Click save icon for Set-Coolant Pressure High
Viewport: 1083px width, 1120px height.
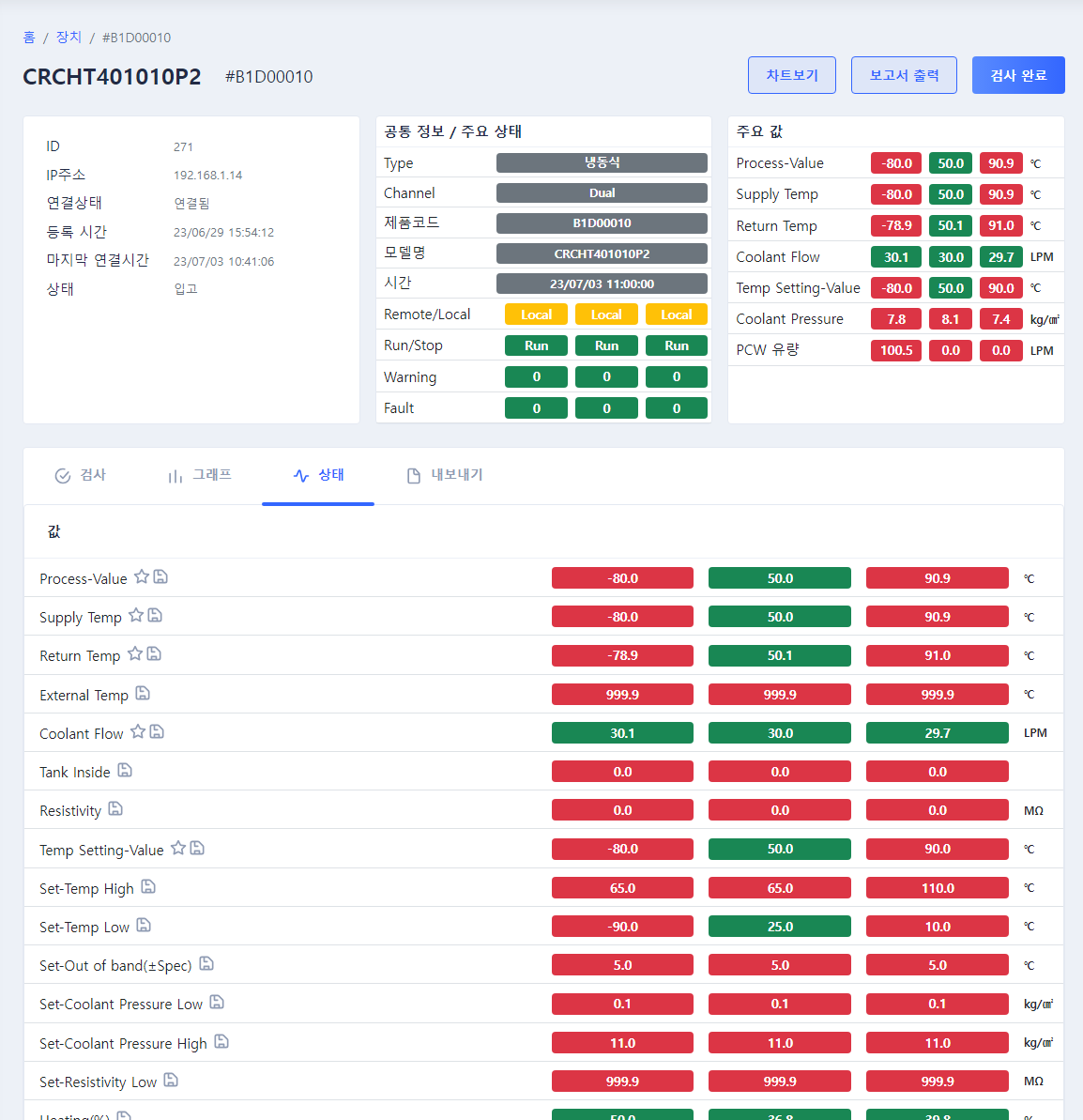point(221,1041)
